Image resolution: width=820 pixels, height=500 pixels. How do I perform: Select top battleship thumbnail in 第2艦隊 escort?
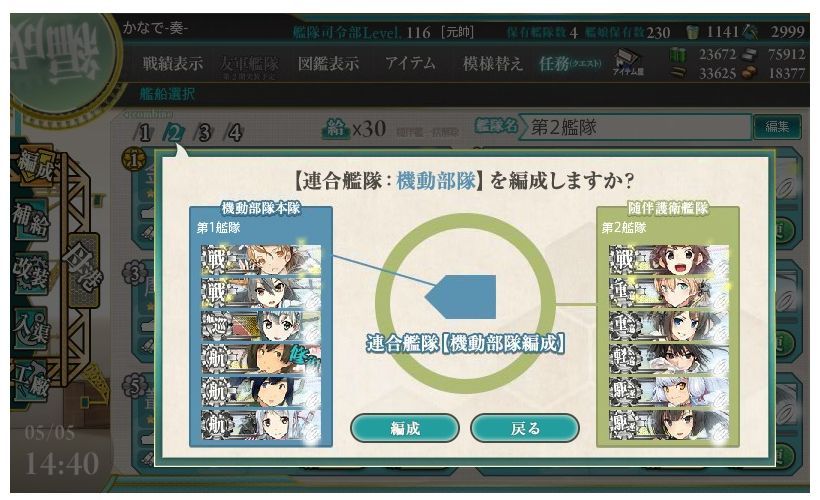[668, 259]
